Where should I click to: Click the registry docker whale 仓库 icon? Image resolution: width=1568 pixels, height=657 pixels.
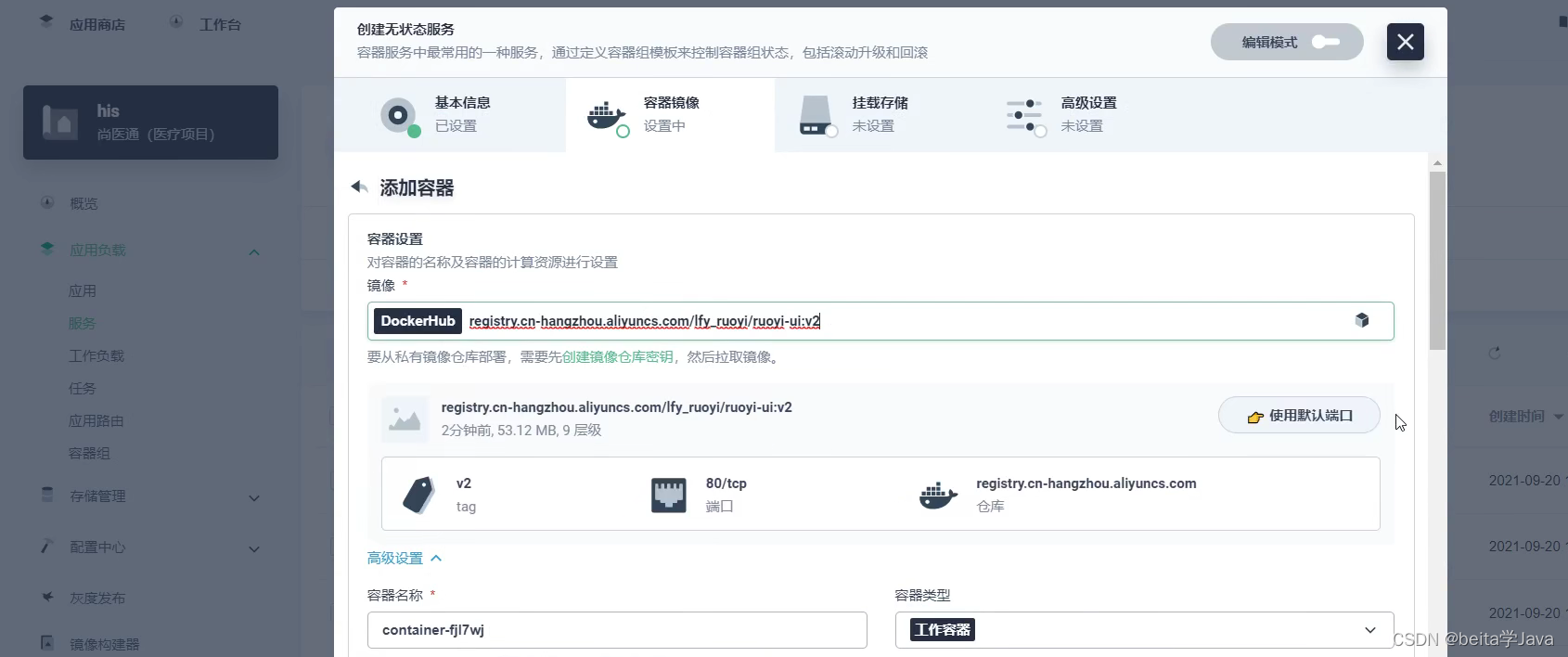click(x=938, y=495)
